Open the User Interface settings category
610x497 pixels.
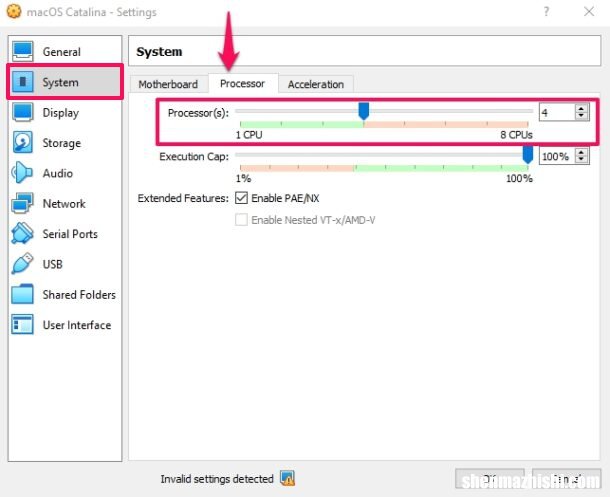pyautogui.click(x=65, y=325)
